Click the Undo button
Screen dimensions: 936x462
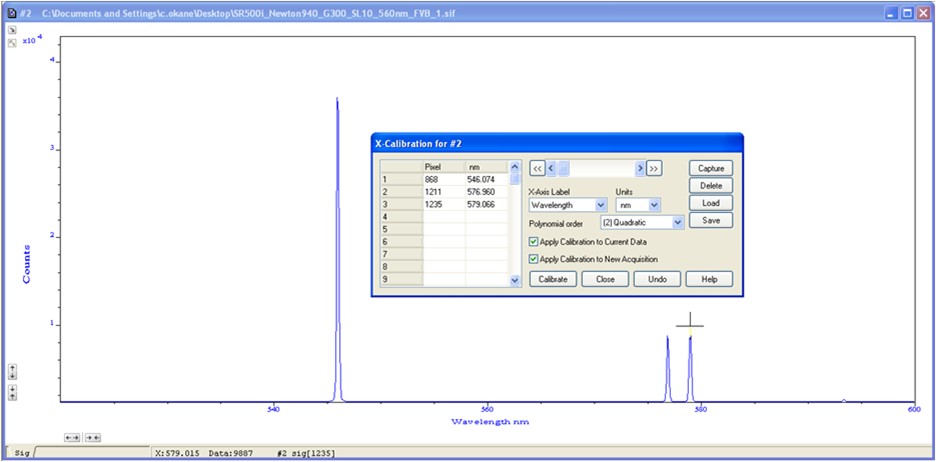(657, 279)
